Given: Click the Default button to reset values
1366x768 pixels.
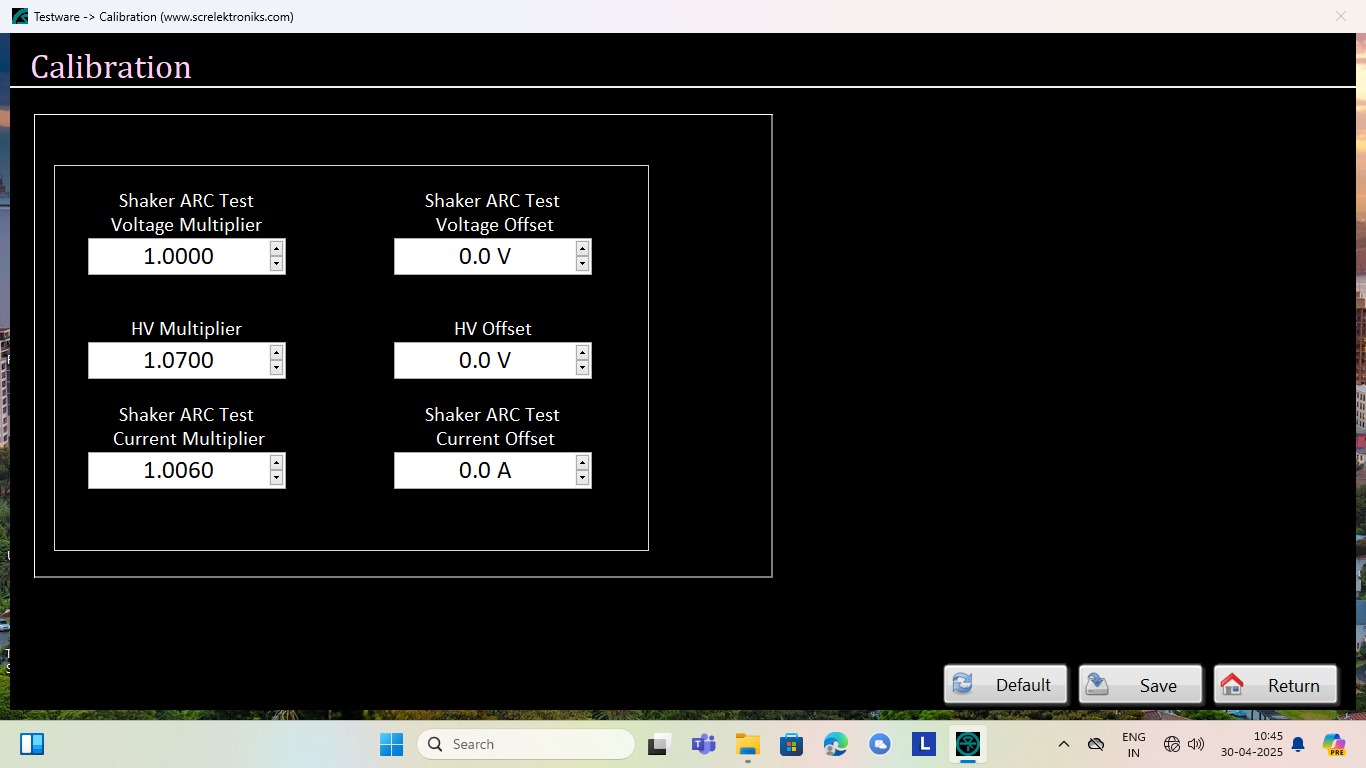Looking at the screenshot, I should (1005, 685).
